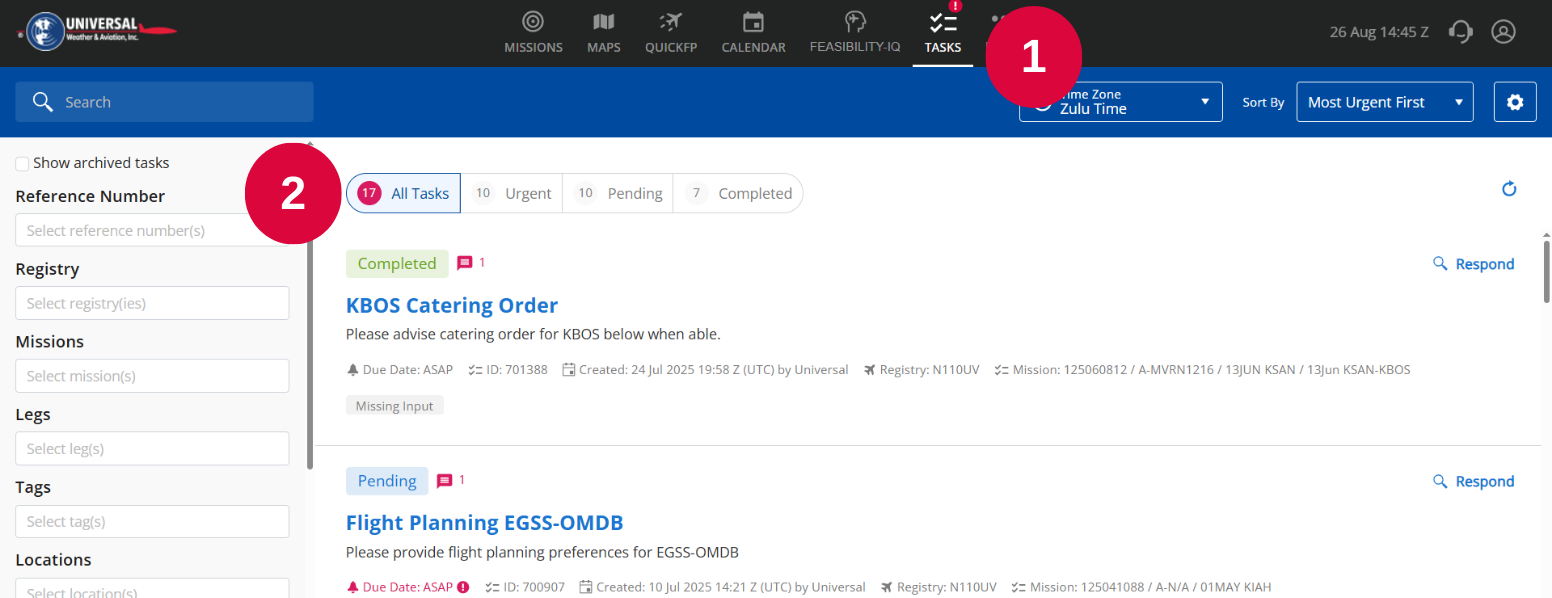1552x598 pixels.
Task: Open Feasibility-IQ head icon
Action: click(854, 22)
